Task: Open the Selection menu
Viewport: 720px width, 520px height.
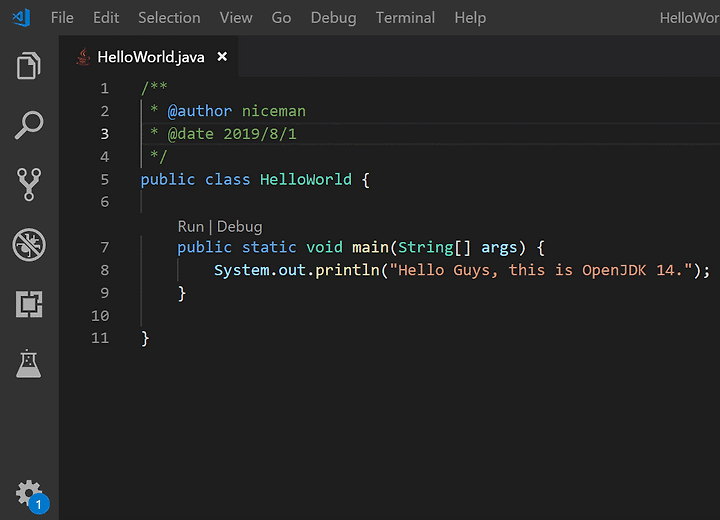Action: coord(169,18)
